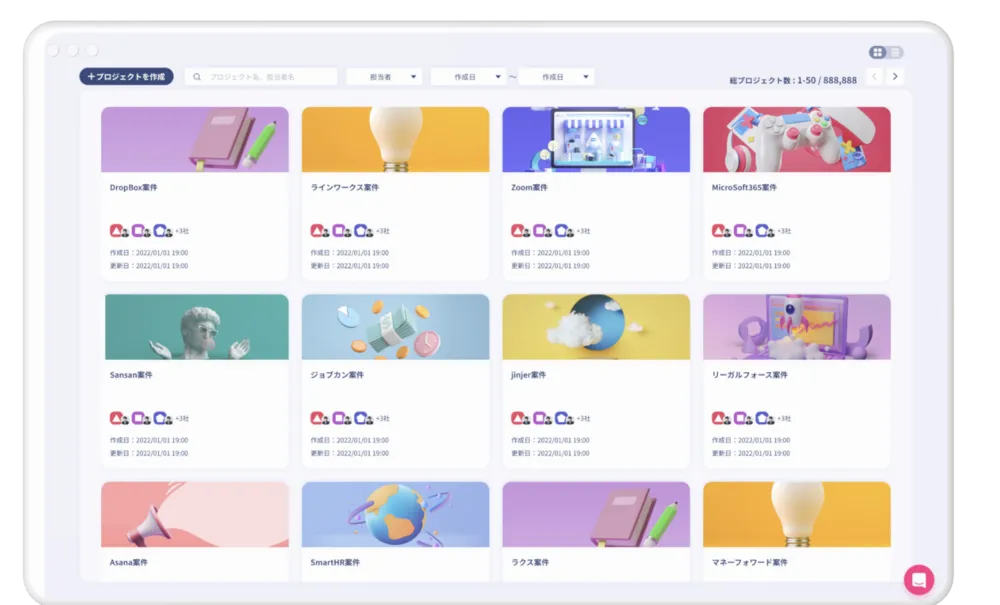Click purple square company icon on MicroSoft365案件

pos(740,230)
